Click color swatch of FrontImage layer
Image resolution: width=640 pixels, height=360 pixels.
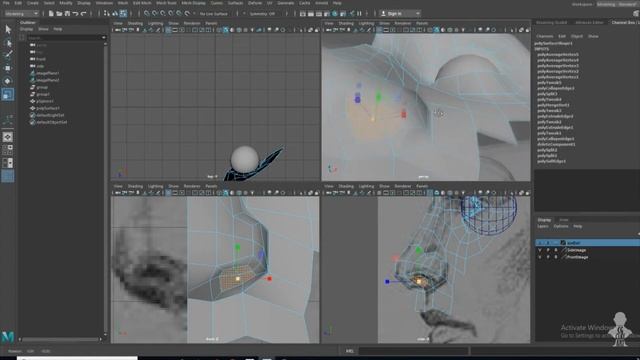563,257
